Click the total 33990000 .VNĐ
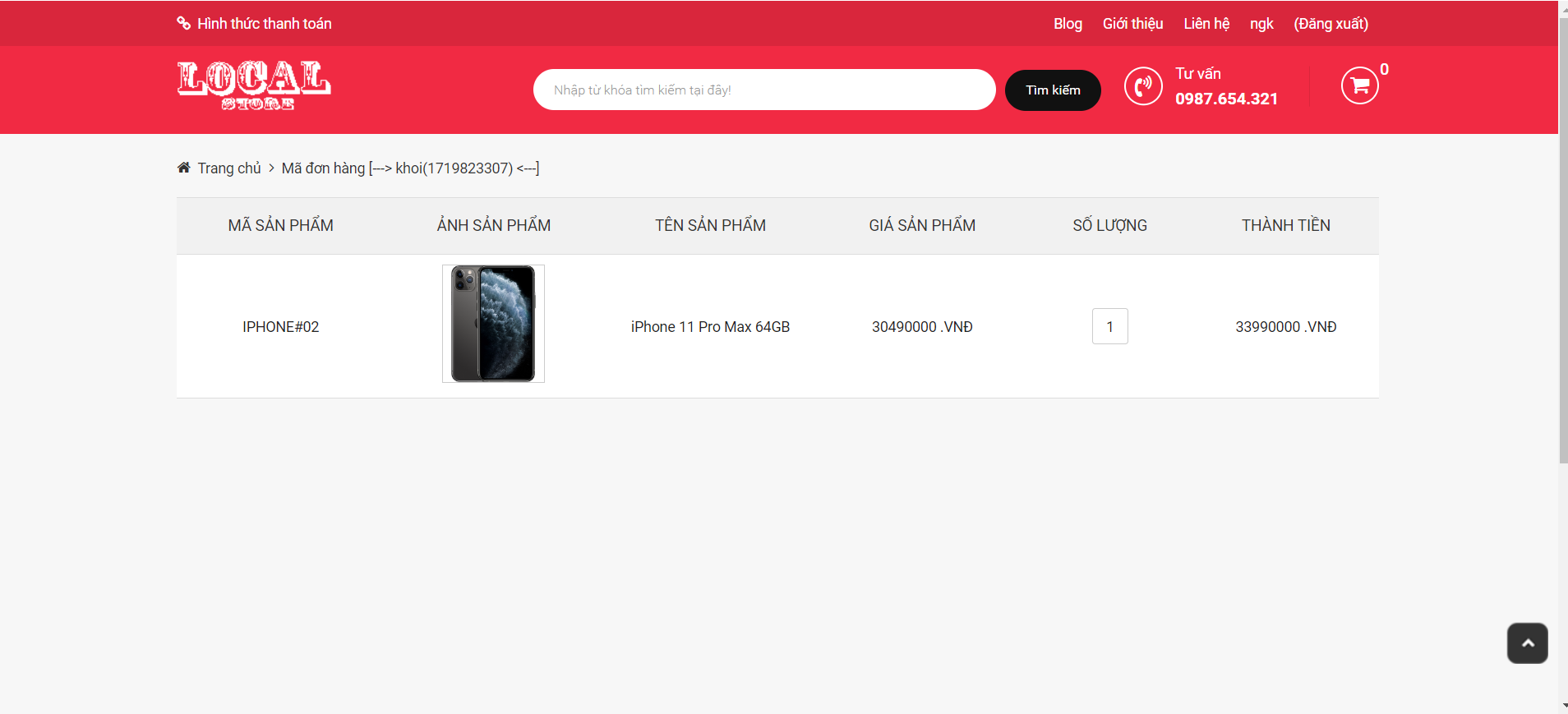This screenshot has width=1568, height=714. pyautogui.click(x=1285, y=327)
